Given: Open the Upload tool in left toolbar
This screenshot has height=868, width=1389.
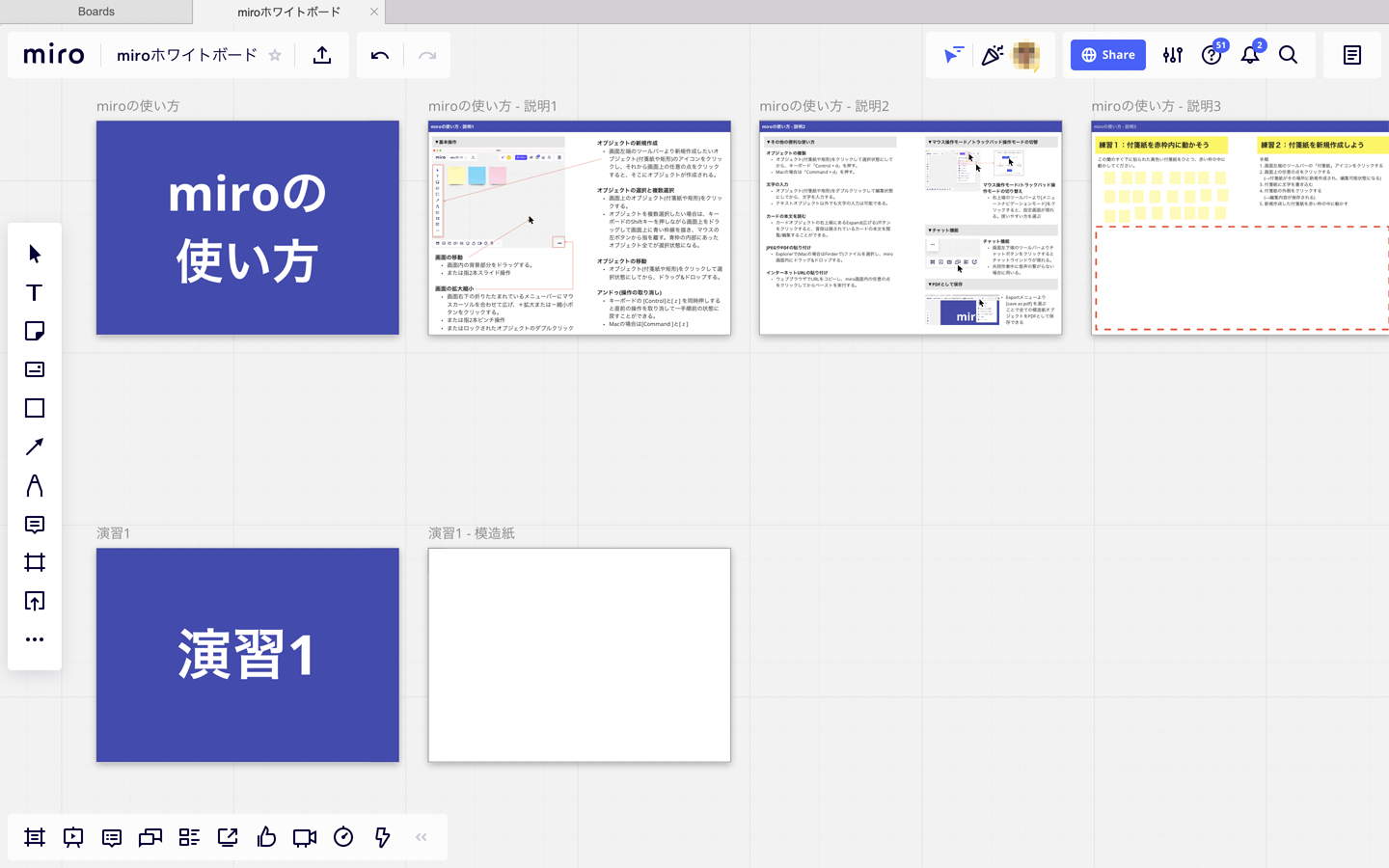Looking at the screenshot, I should pos(35,601).
